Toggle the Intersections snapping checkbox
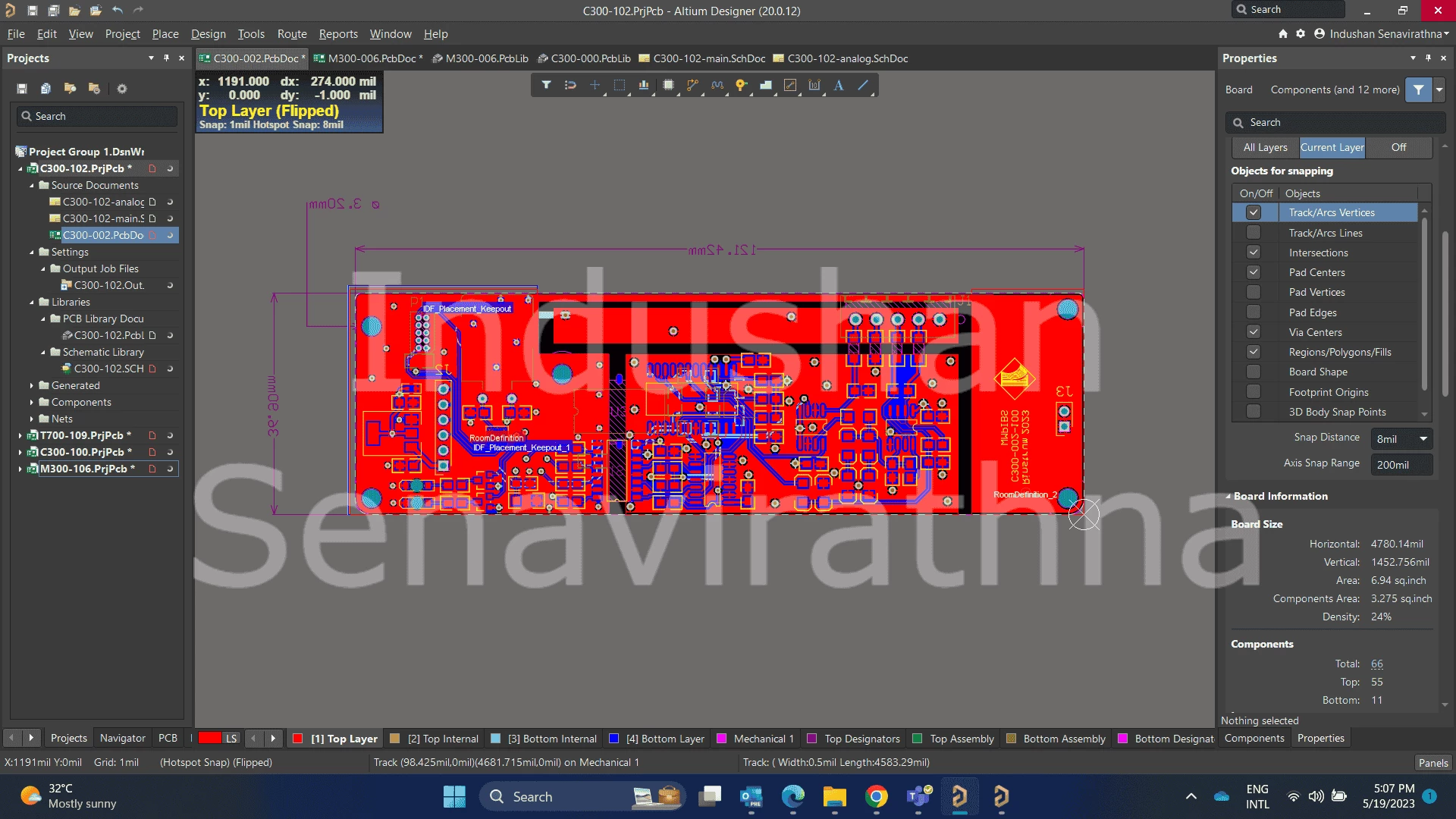1456x819 pixels. pos(1254,253)
